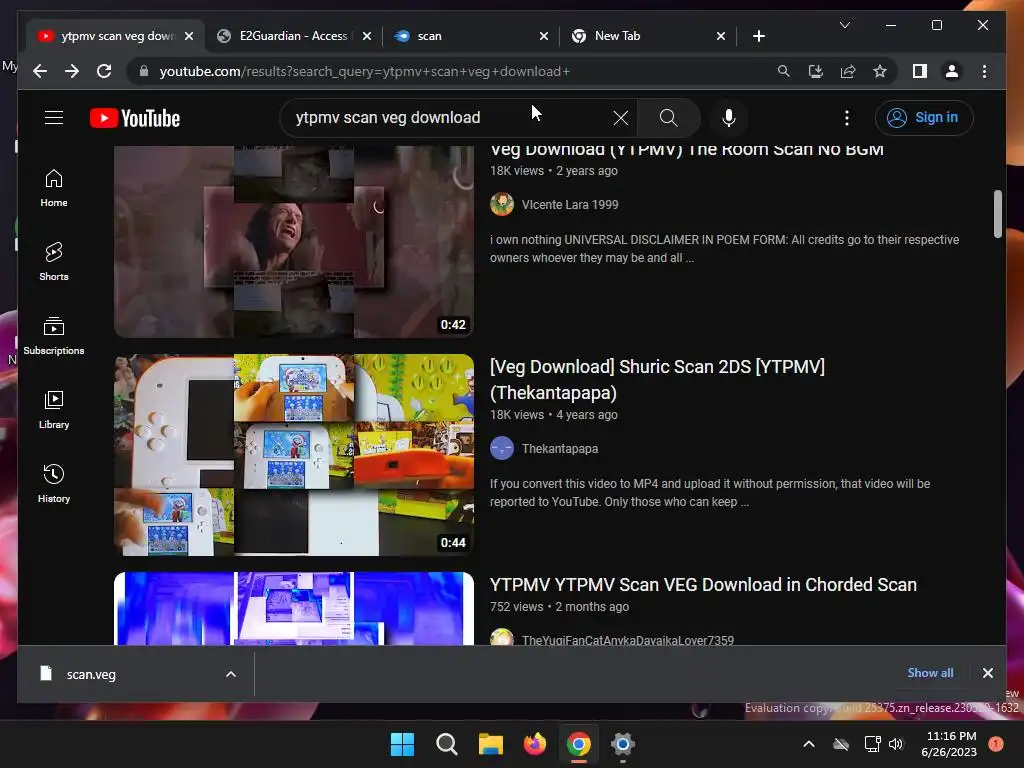Visit the Vicente Lara 1999 channel
The image size is (1024, 768).
click(x=569, y=204)
